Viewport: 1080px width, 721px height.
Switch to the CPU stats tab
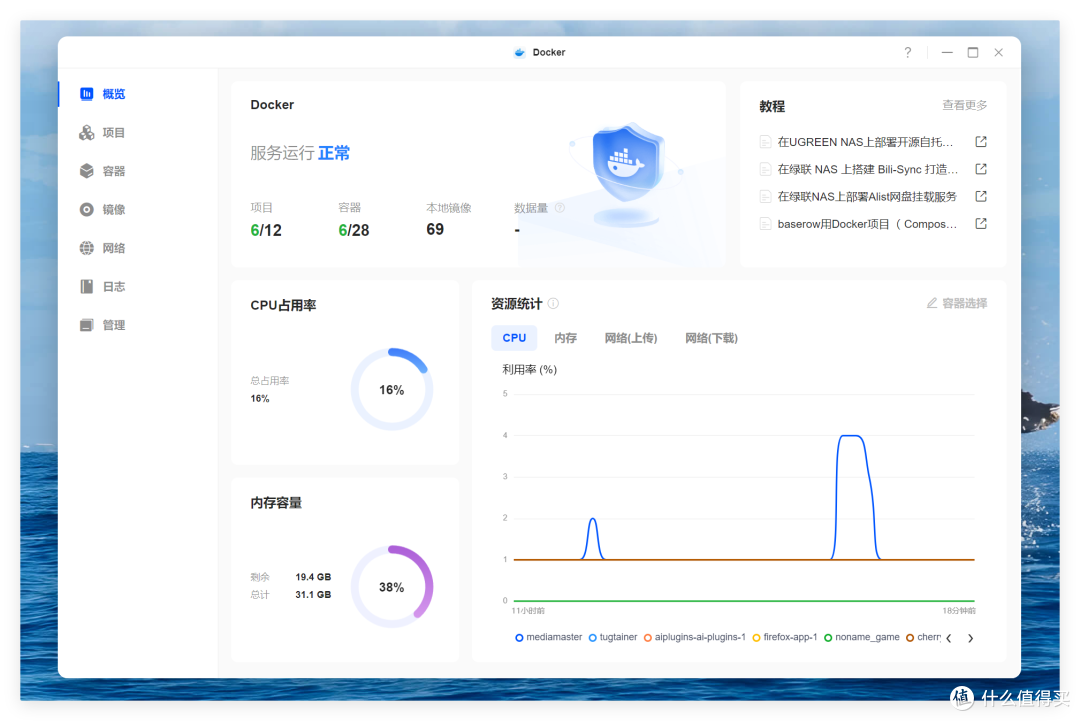514,338
